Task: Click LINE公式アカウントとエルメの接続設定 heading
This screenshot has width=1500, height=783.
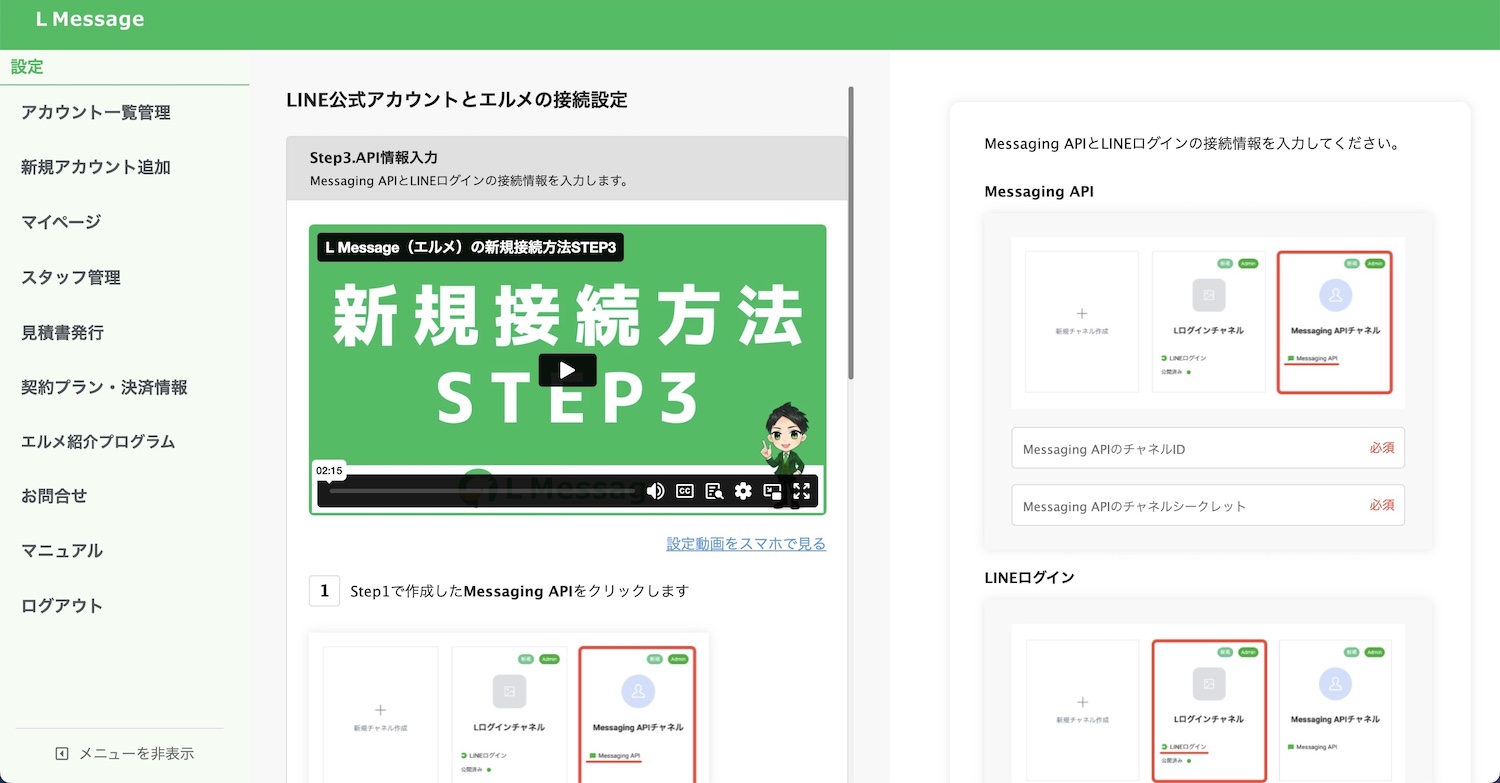Action: [x=457, y=100]
